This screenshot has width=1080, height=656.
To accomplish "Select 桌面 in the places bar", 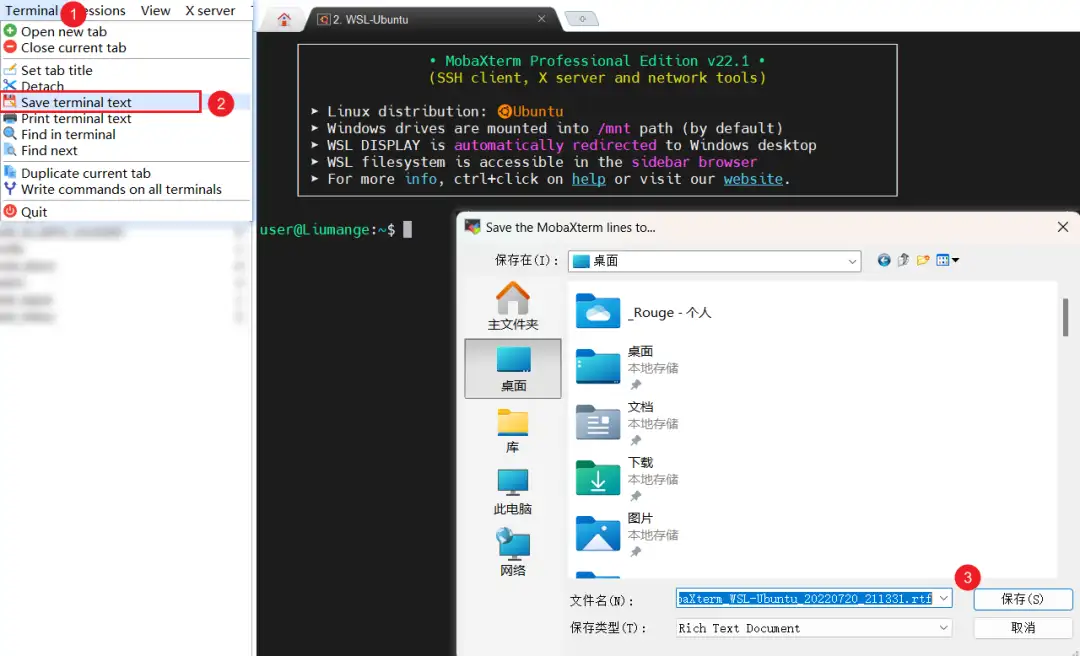I will (x=512, y=368).
